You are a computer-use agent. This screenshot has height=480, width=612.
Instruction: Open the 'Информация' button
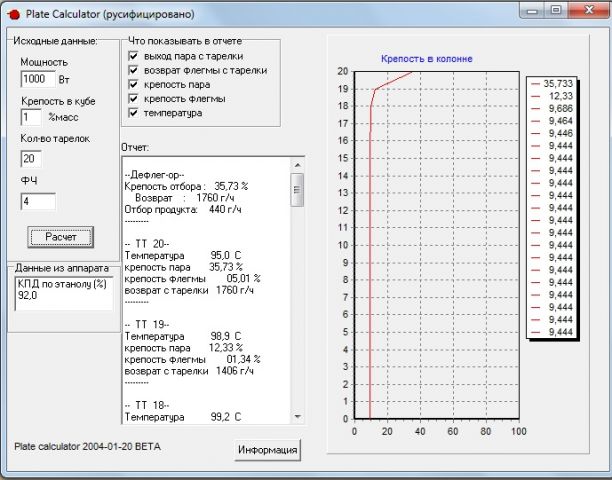267,450
